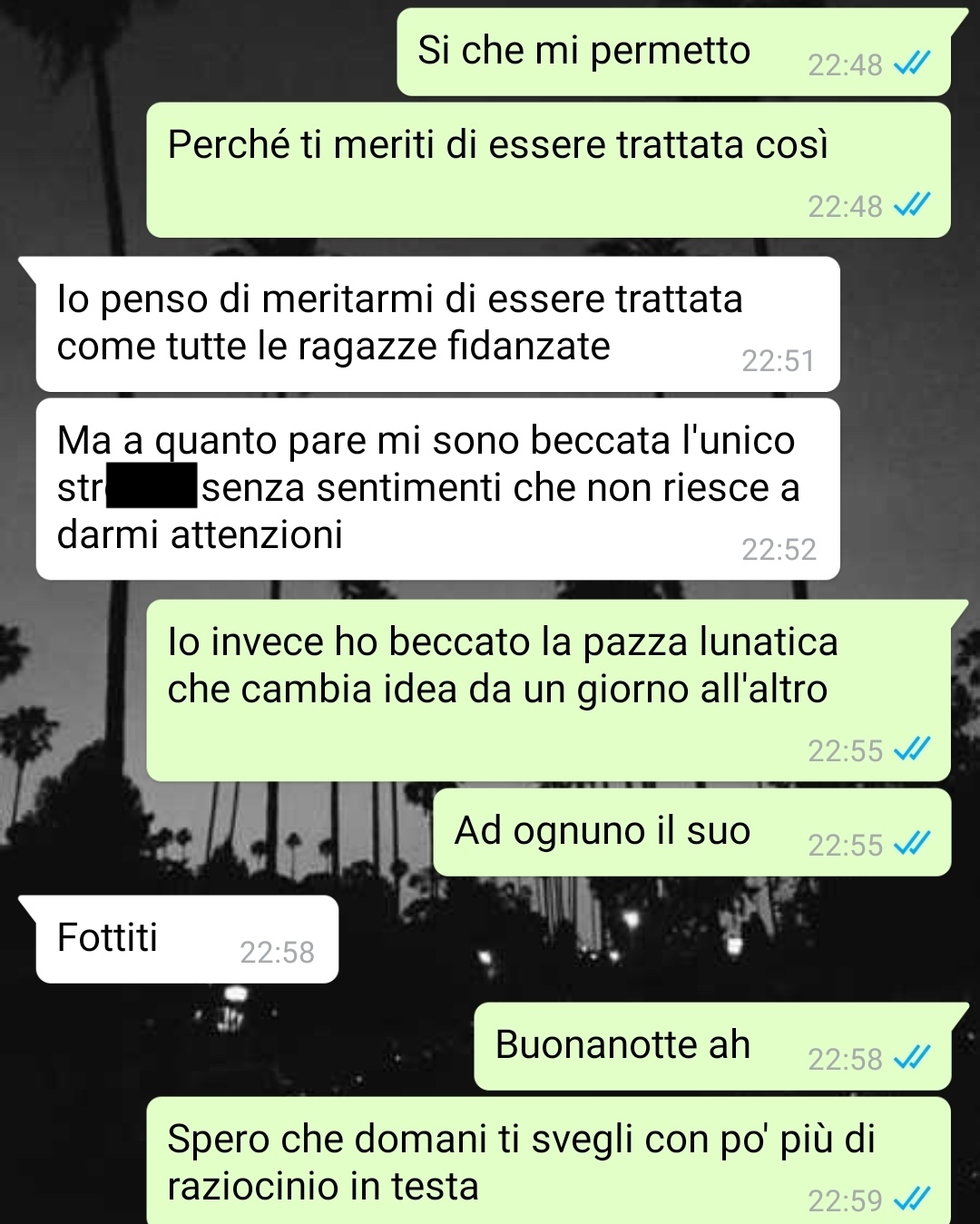Viewport: 980px width, 1224px height.
Task: Tap the message 'Io penso di meritarmi di essere trattata'
Action: pos(437,324)
